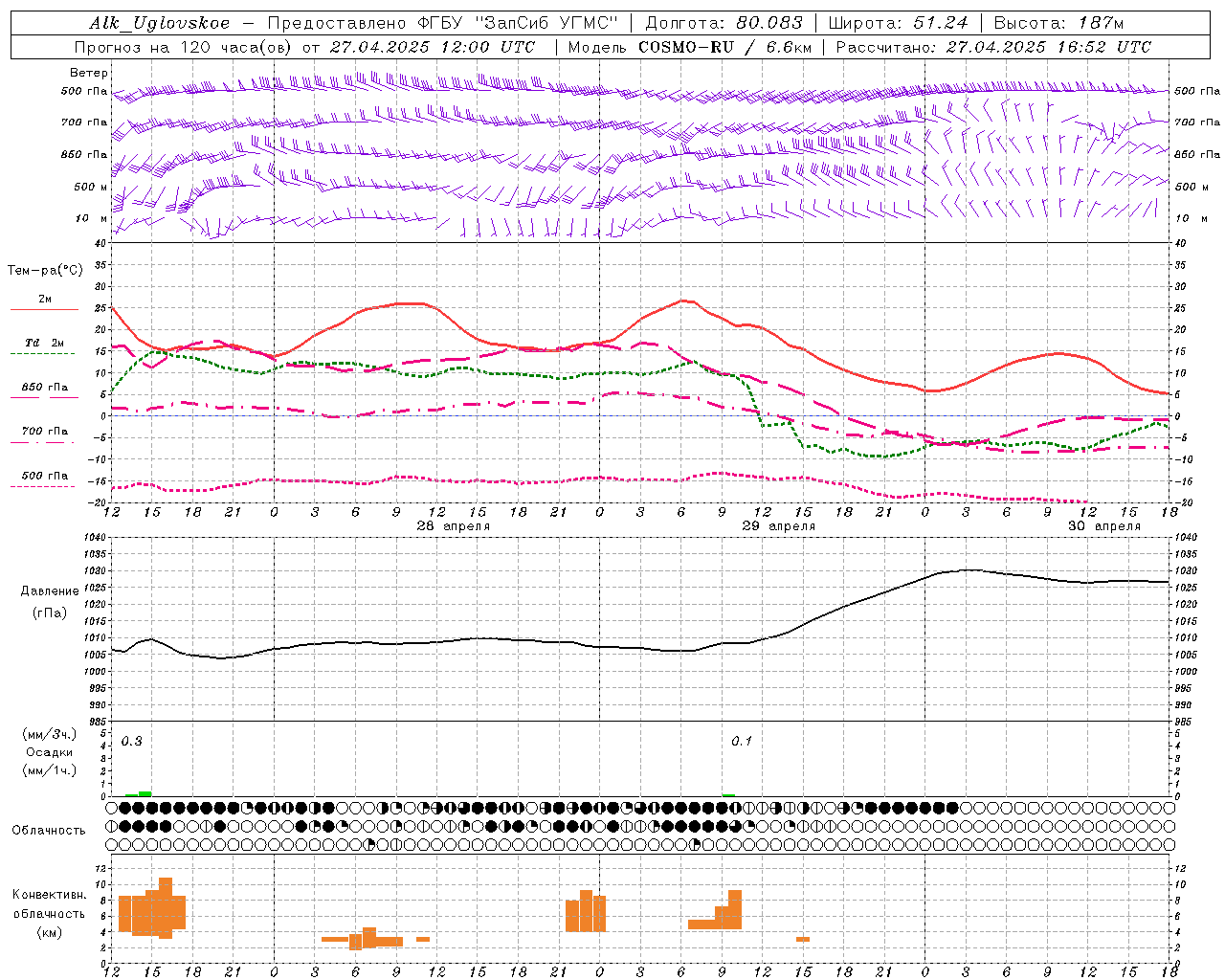This screenshot has height=980, width=1225.
Task: Click the 'Высота: 187м' elevation text
Action: pyautogui.click(x=1058, y=23)
